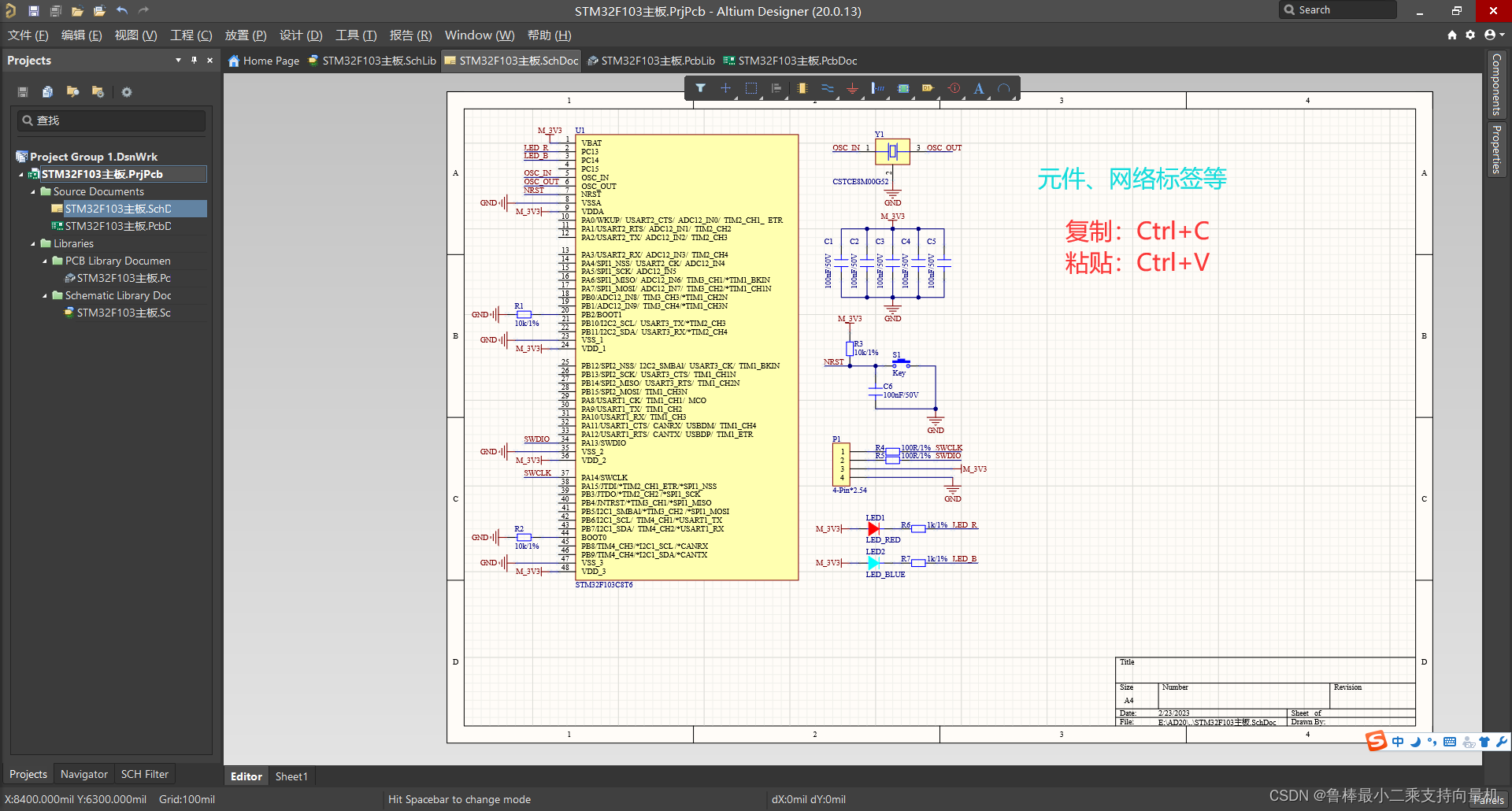Click the vertical Properties panel button
Viewport: 1512px width, 811px height.
1496,148
